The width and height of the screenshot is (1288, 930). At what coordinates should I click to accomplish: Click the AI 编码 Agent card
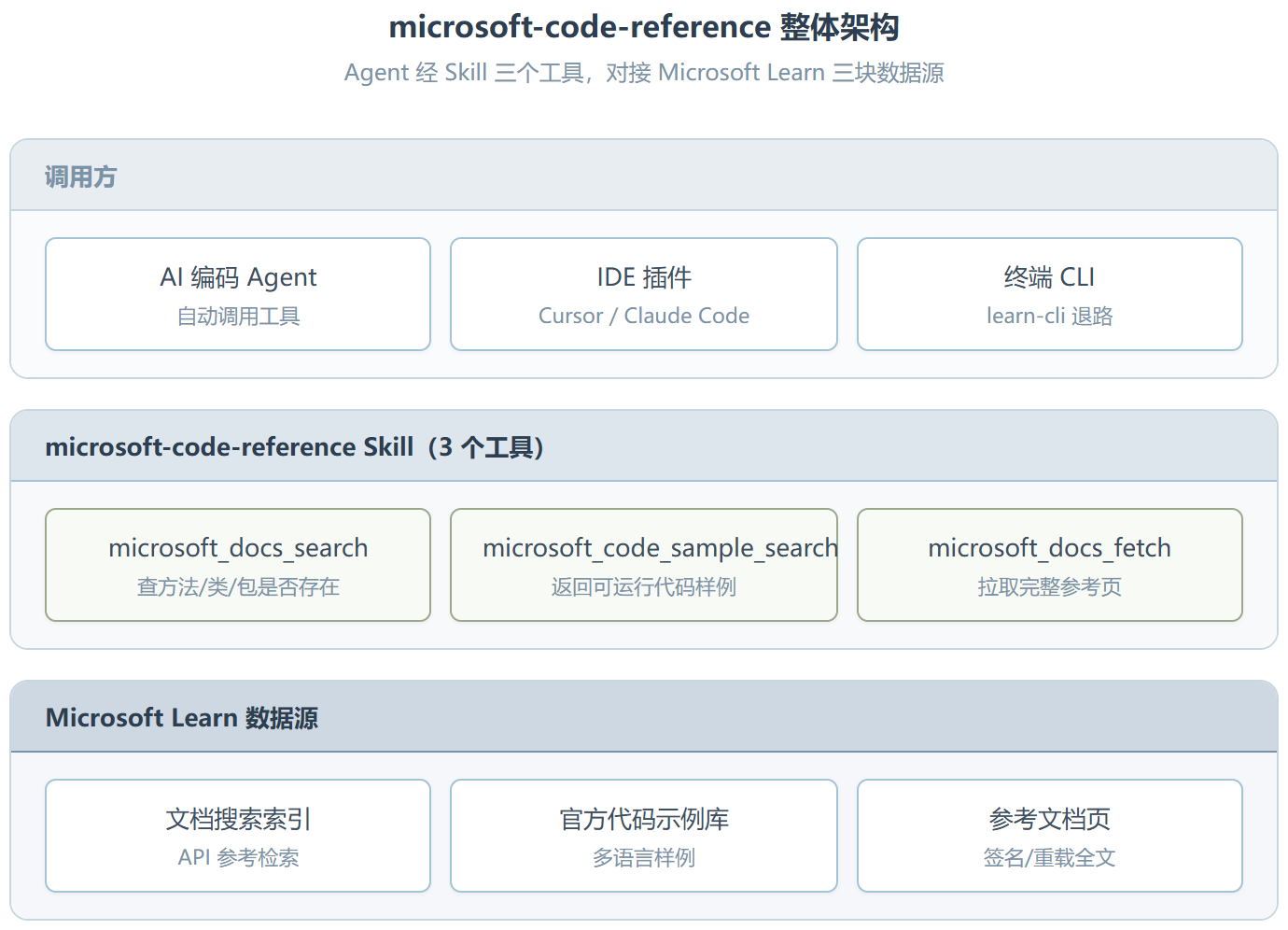[238, 294]
